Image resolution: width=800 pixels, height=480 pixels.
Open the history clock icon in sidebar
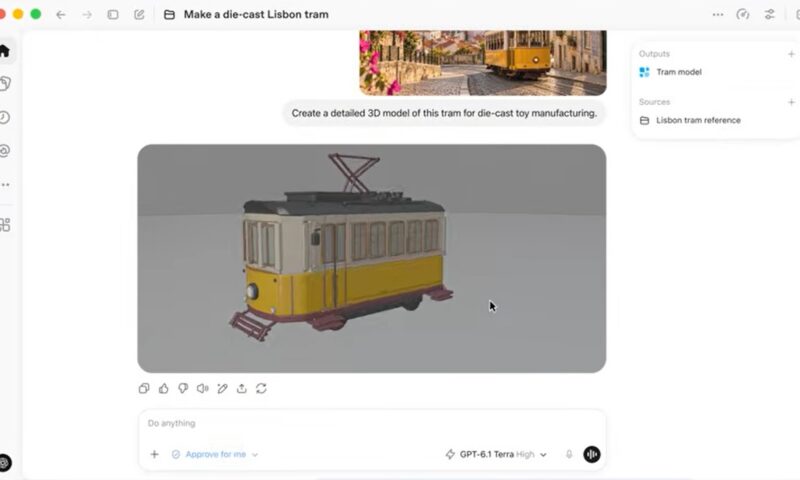pos(4,117)
